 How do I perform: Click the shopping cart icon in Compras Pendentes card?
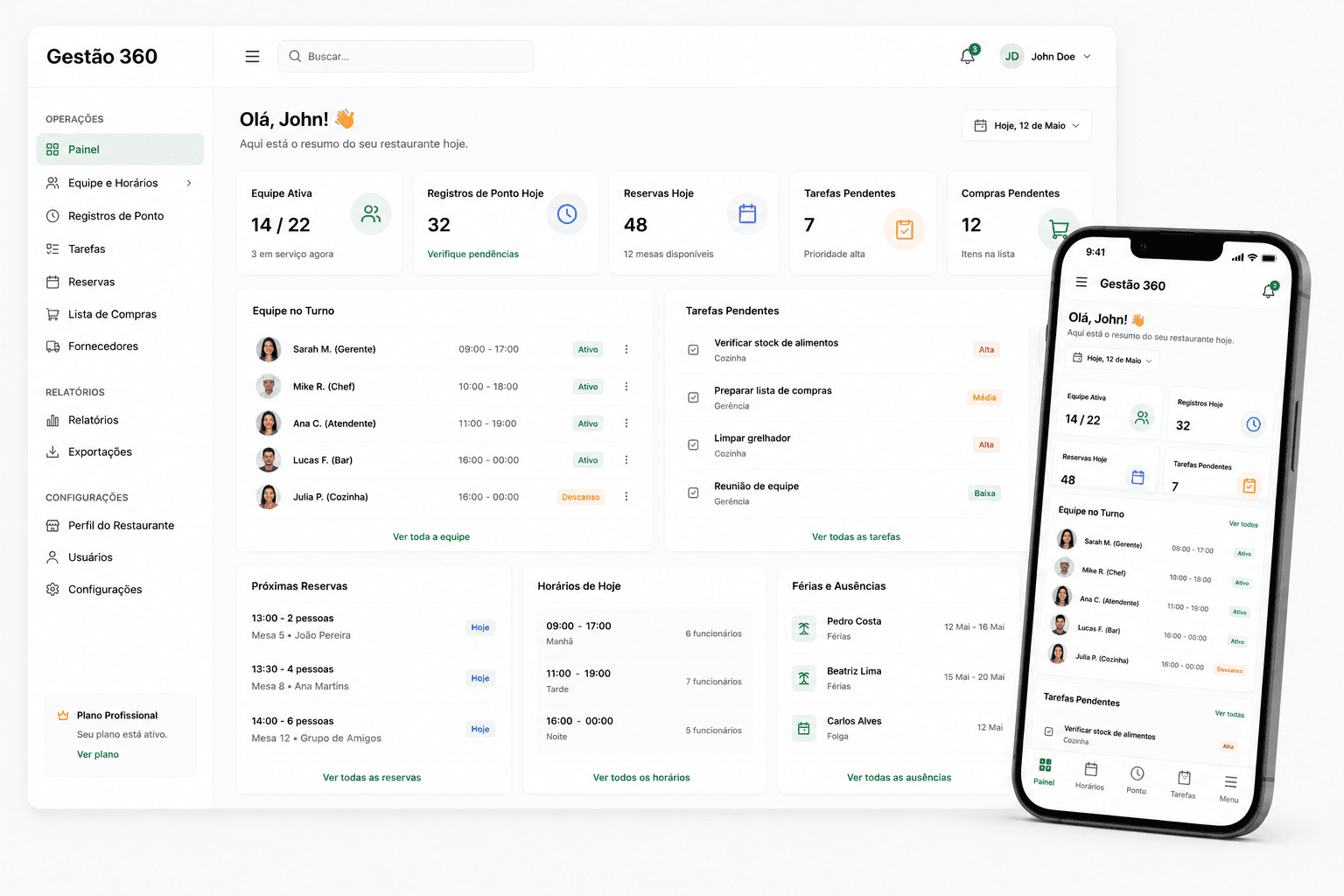1059,229
